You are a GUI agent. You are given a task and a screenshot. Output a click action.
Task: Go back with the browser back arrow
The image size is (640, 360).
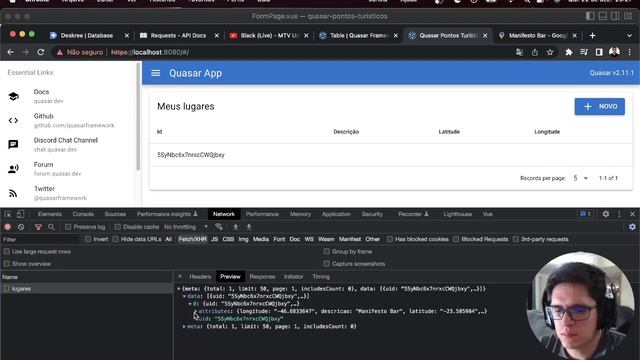click(10, 52)
